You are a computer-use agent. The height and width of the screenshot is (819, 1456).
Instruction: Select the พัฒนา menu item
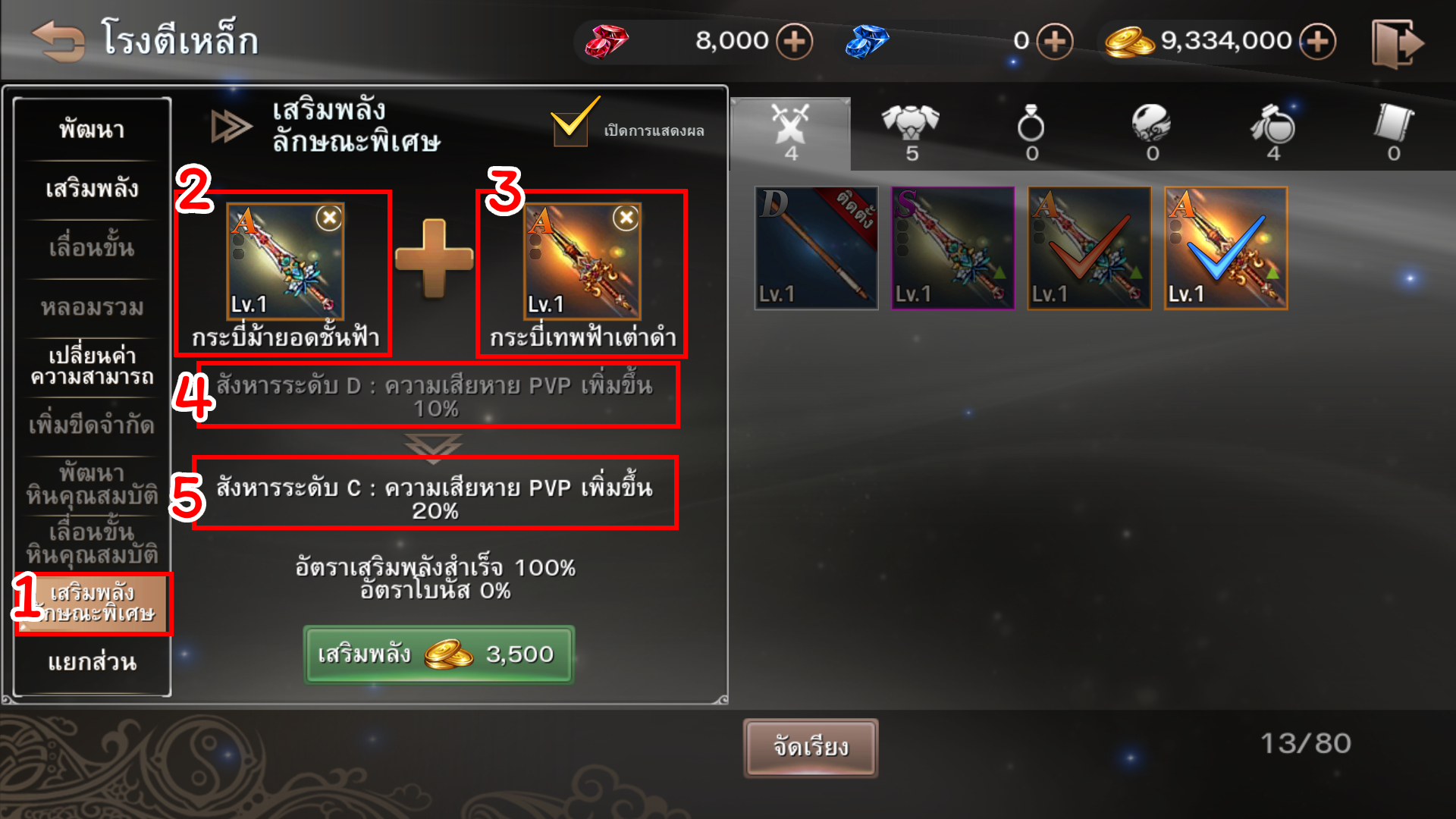92,130
